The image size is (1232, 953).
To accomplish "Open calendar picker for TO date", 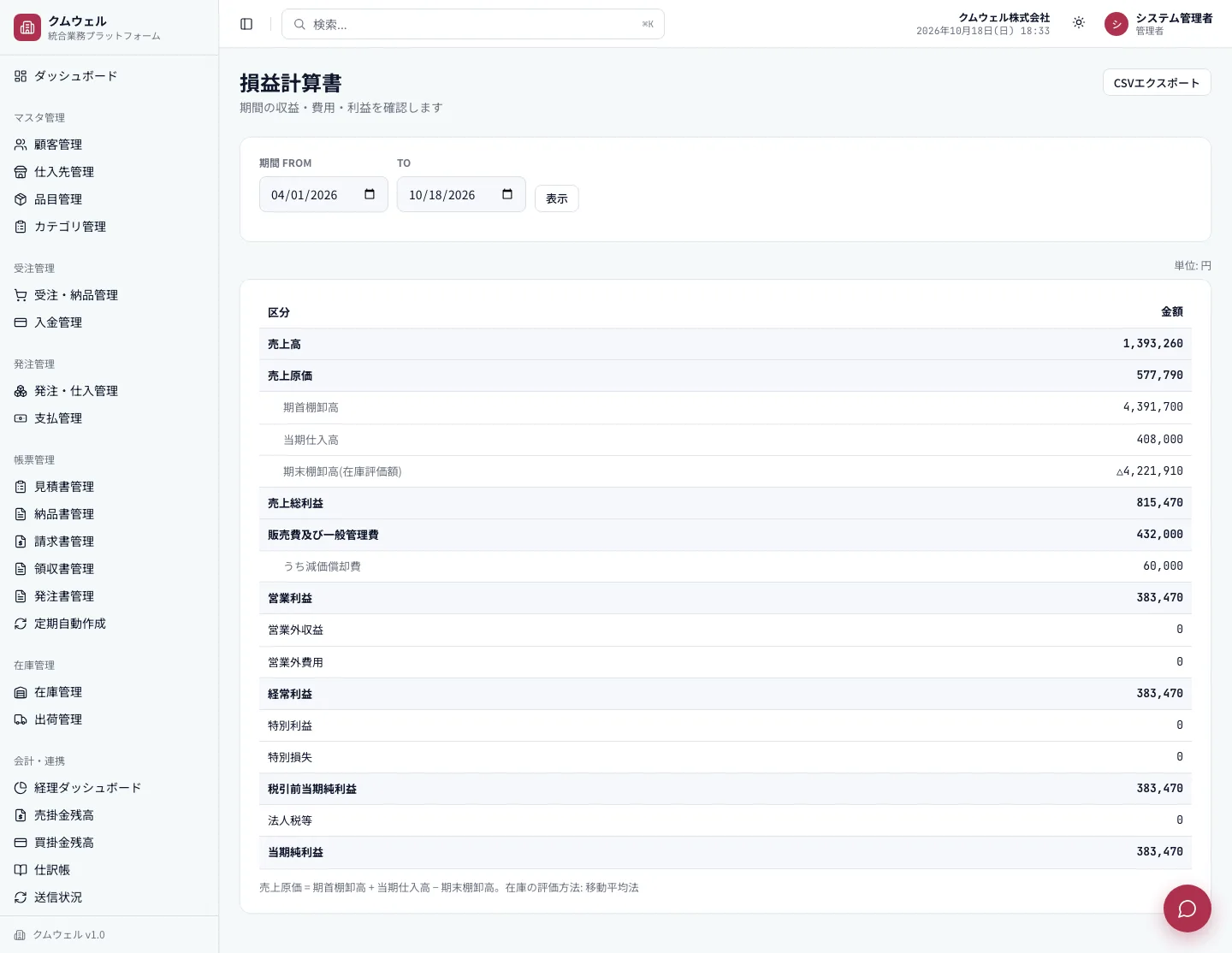I will click(507, 194).
